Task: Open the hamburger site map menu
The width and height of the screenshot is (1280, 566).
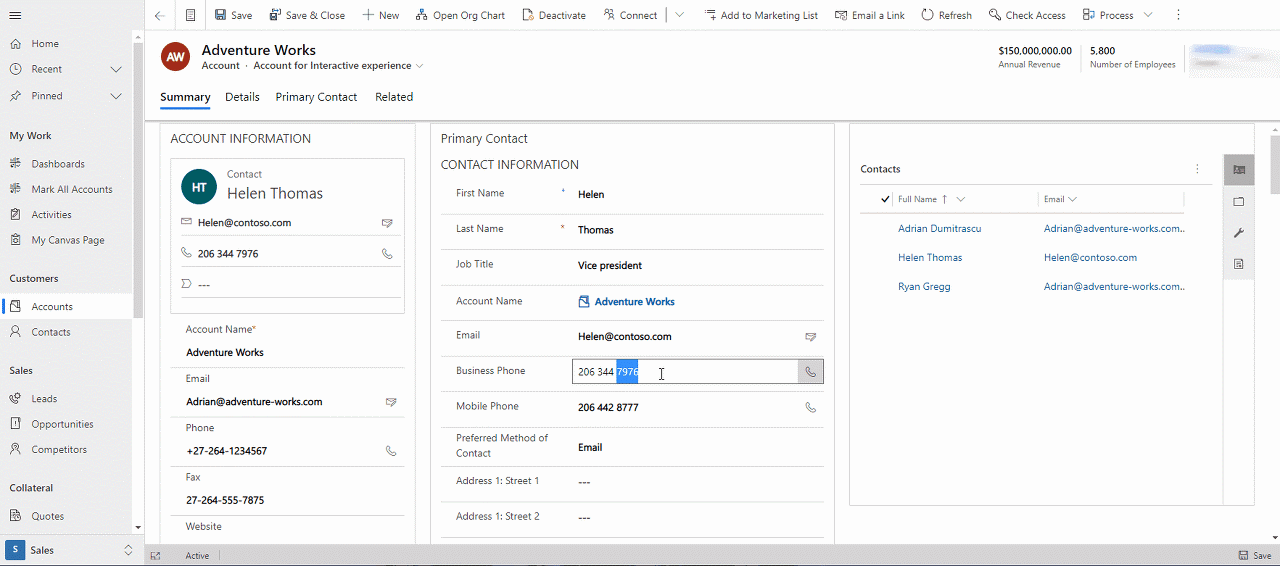Action: tap(15, 15)
